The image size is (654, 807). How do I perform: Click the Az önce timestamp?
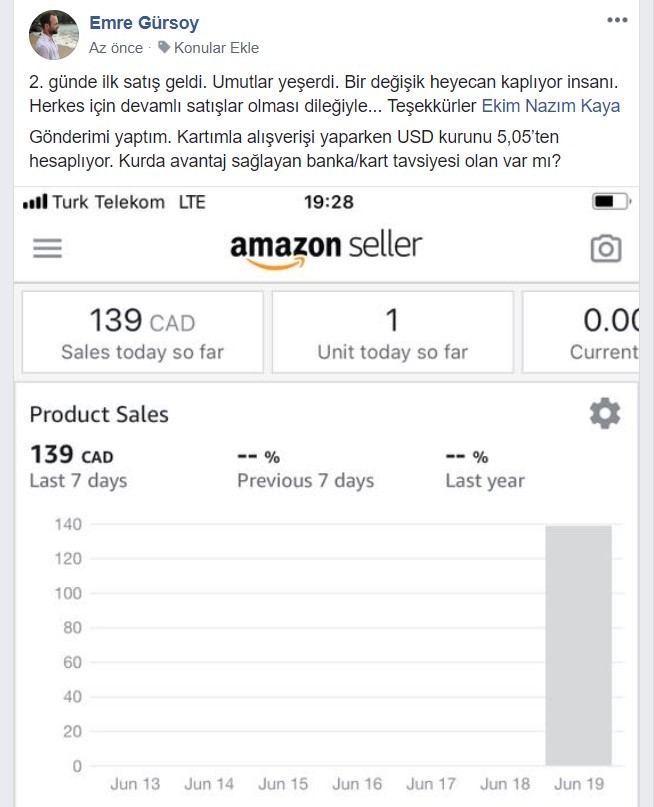click(116, 48)
